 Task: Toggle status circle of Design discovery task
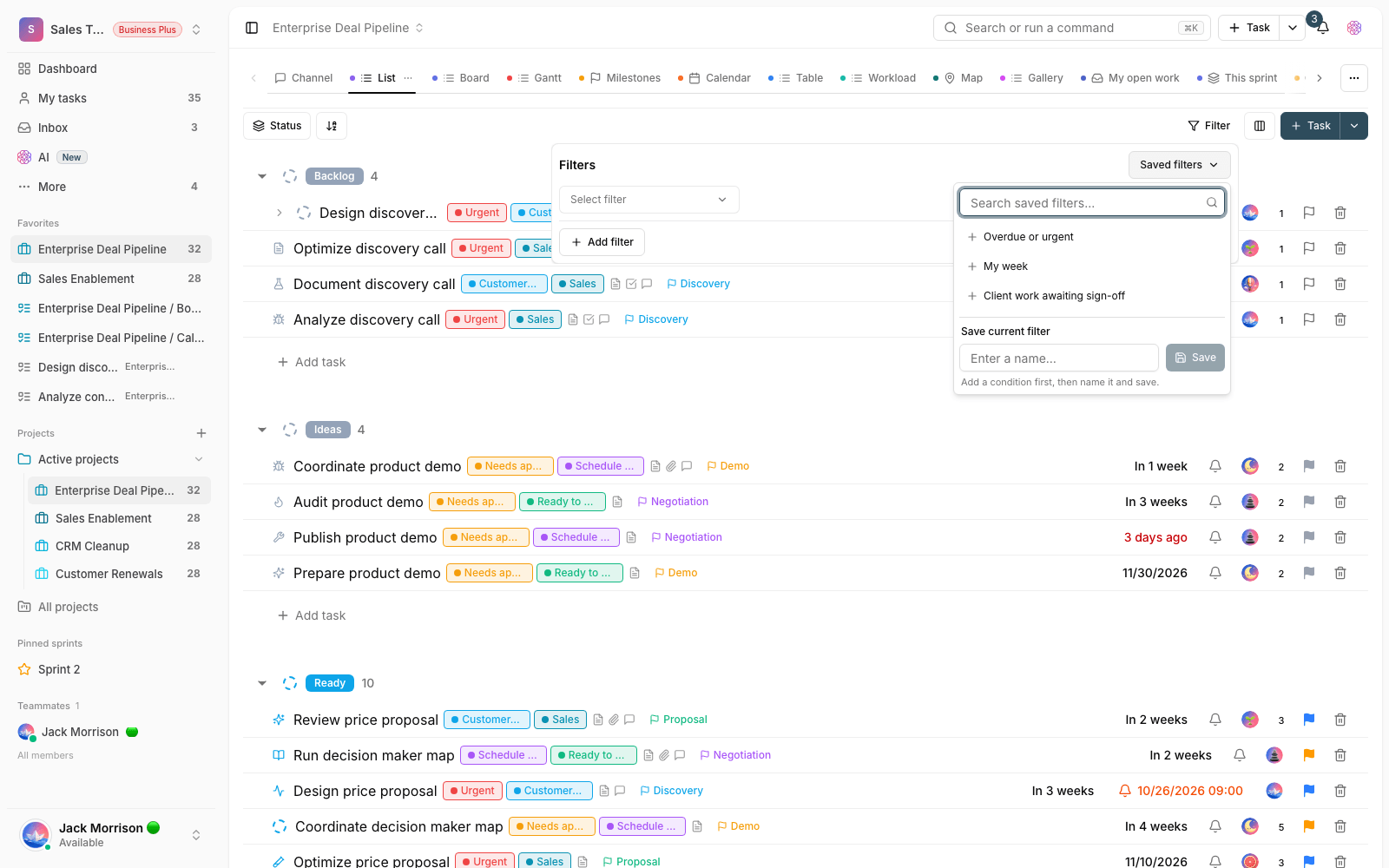click(304, 213)
